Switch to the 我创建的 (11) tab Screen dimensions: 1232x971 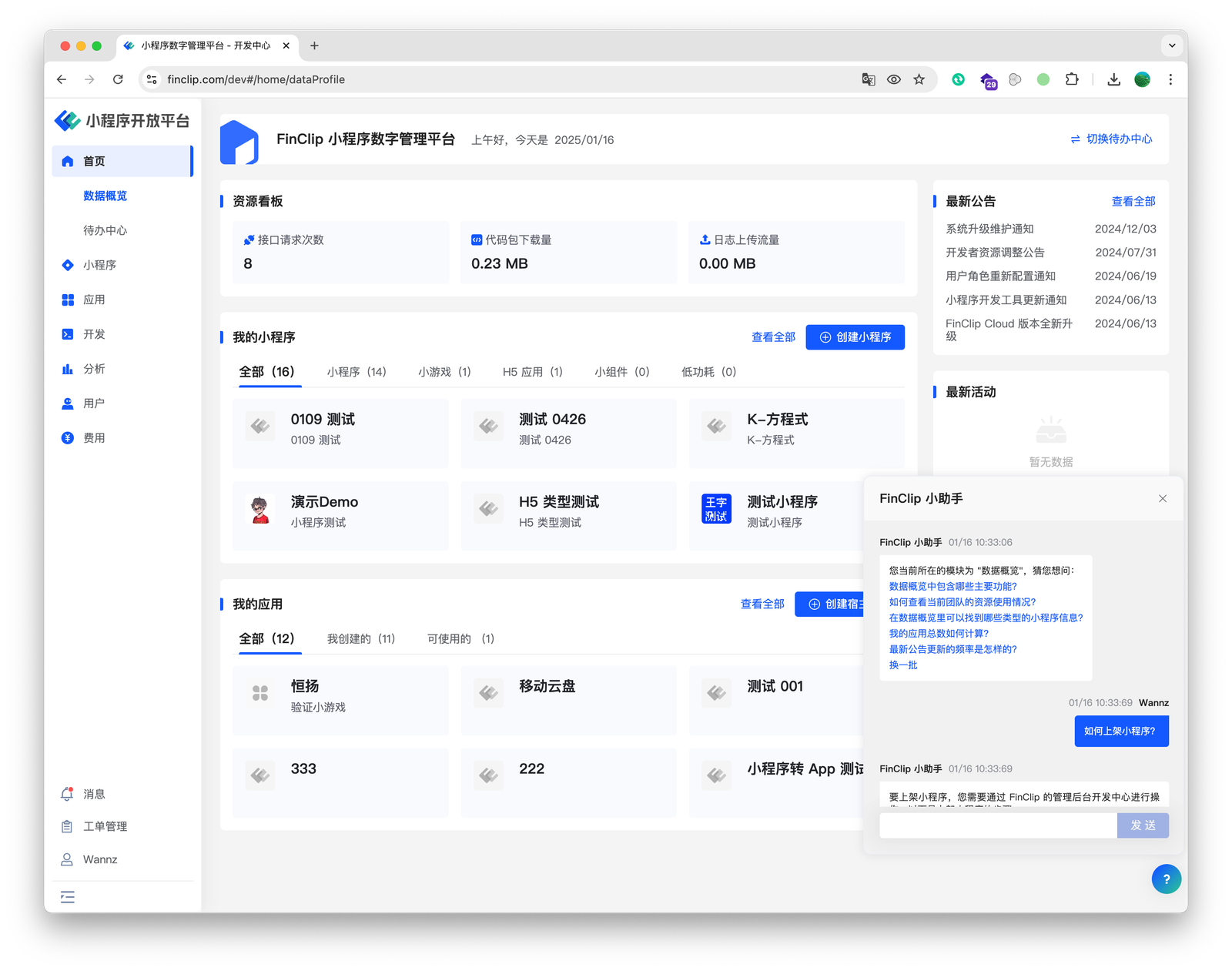362,638
